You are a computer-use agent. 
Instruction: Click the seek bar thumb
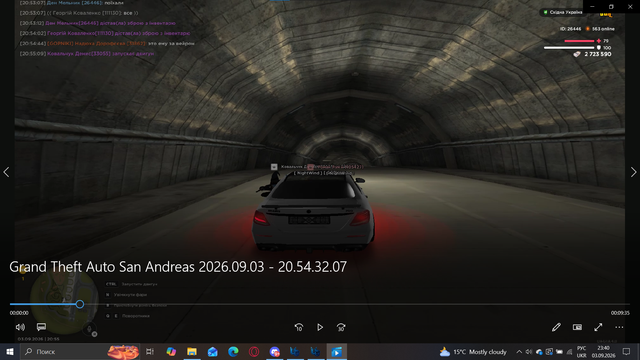pyautogui.click(x=80, y=304)
